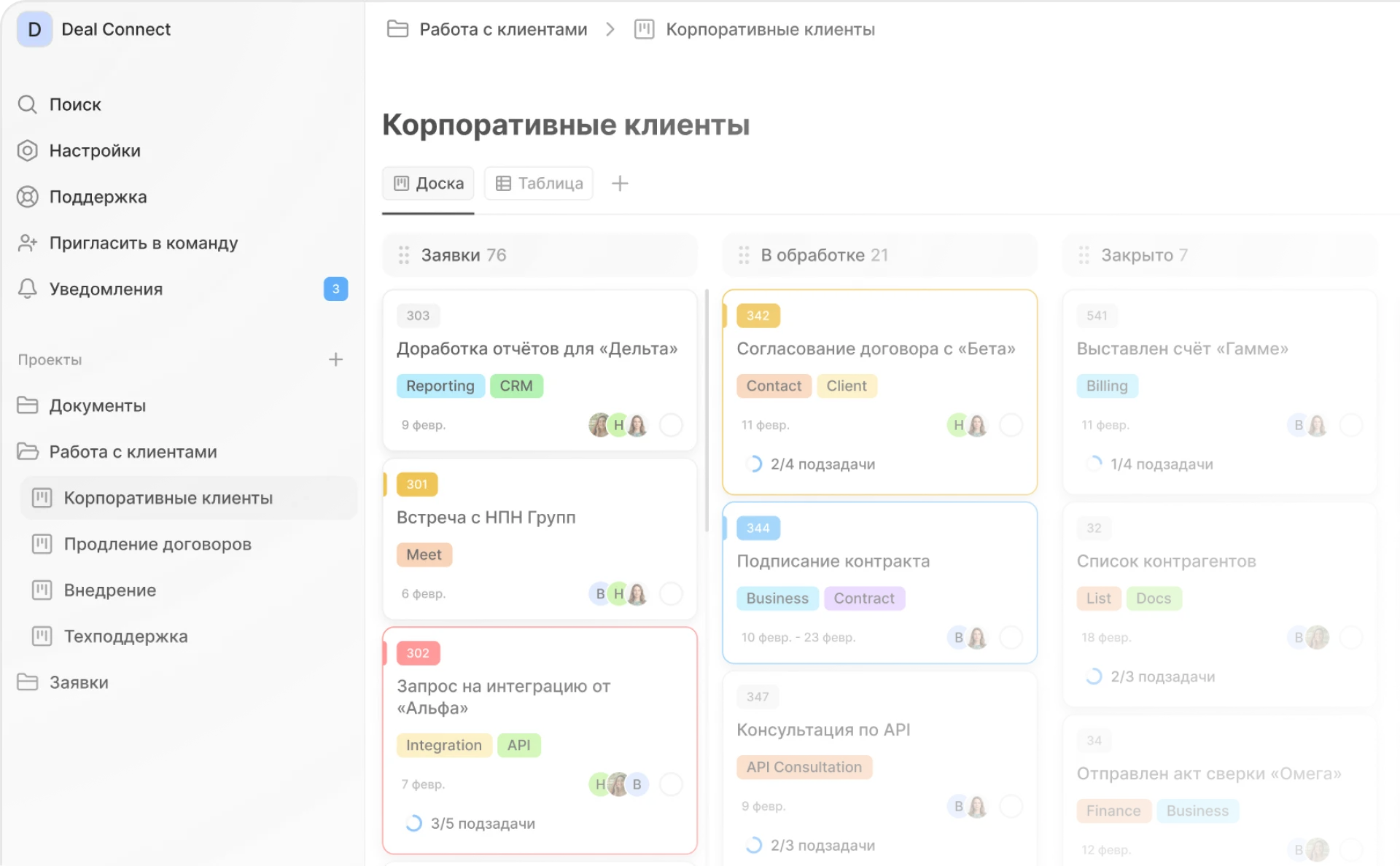
Task: Click the Integration tag
Action: tap(444, 745)
